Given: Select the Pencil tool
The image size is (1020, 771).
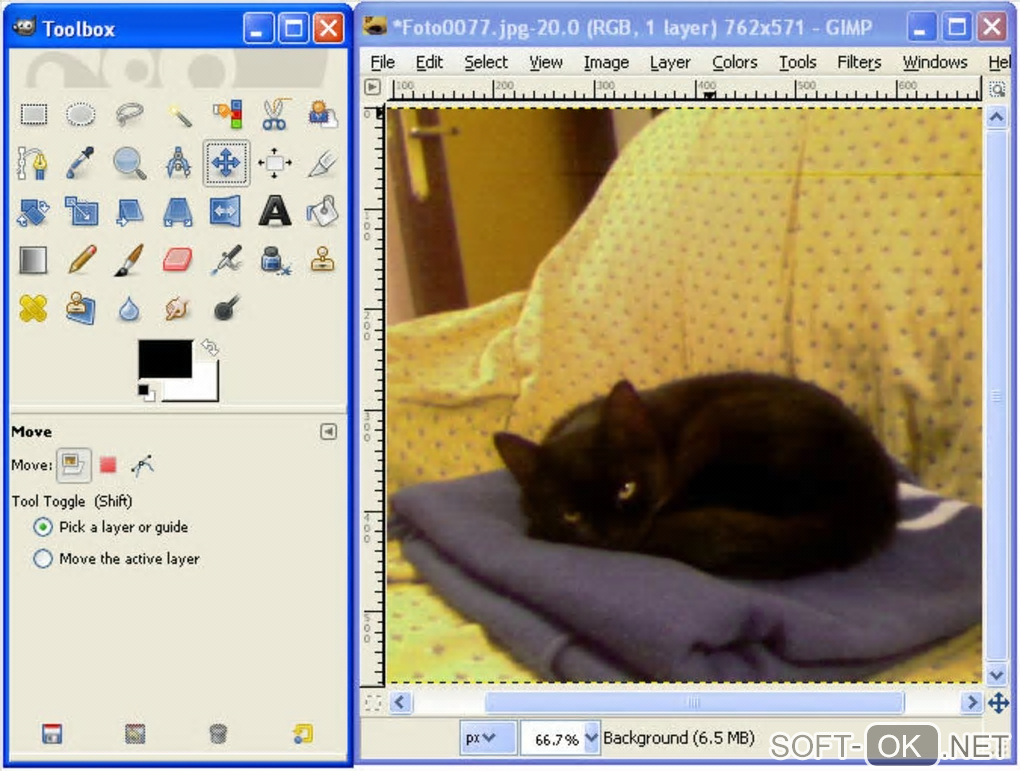Looking at the screenshot, I should point(81,260).
